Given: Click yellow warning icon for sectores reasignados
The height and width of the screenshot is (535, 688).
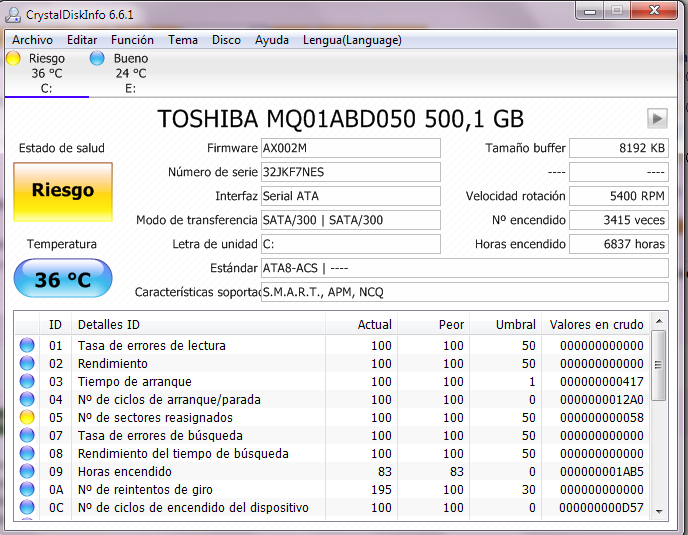Looking at the screenshot, I should (27, 417).
